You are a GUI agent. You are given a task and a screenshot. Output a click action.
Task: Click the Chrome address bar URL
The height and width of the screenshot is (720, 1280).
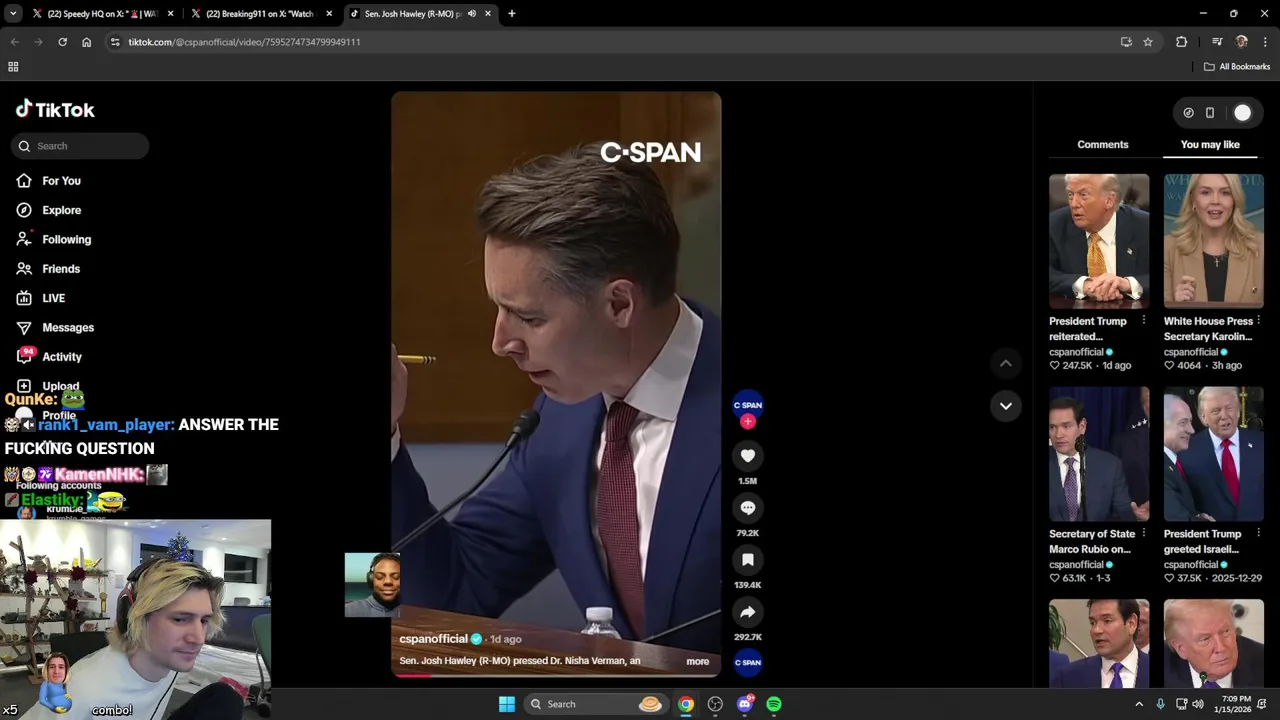point(244,42)
